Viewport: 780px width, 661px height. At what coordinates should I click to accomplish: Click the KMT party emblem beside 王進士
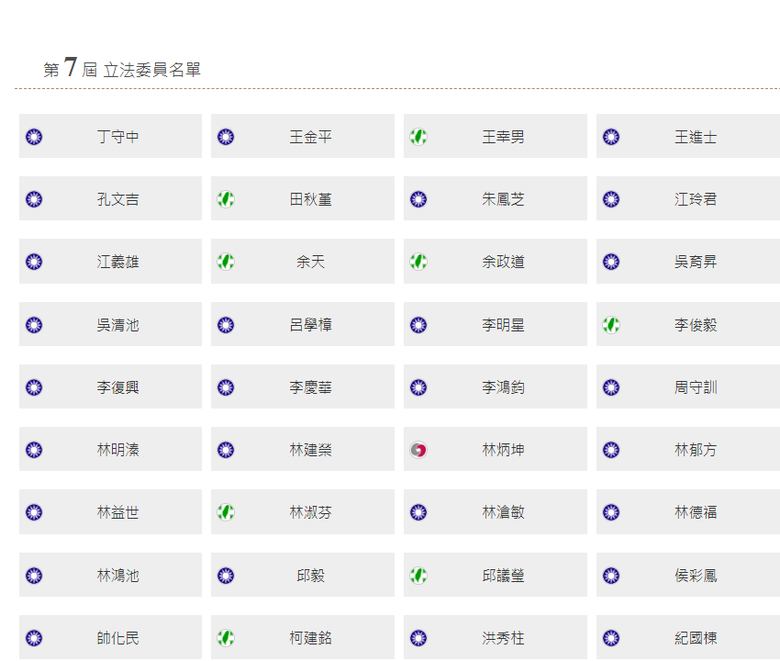coord(611,137)
